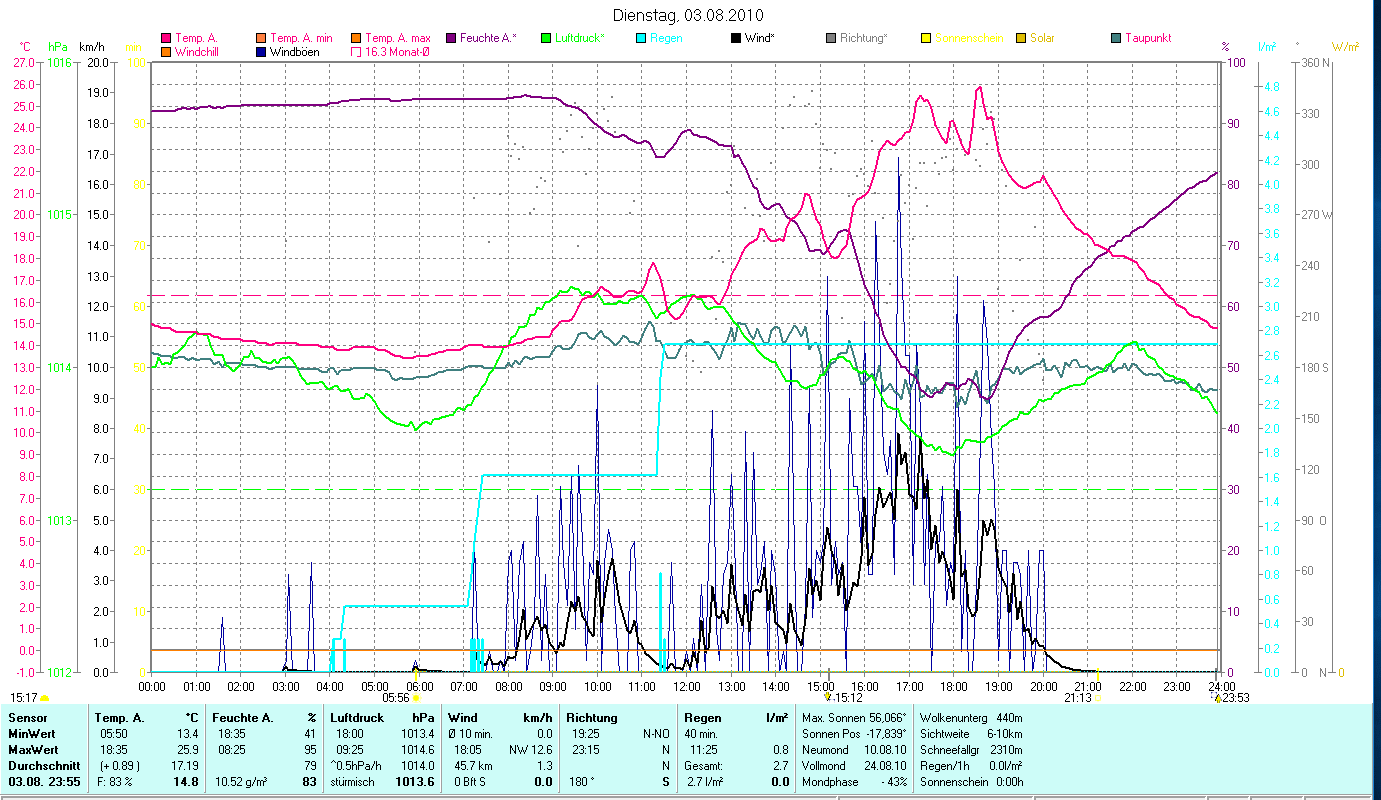Click the sunset marker at 21:13
The image size is (1381, 800).
point(1098,698)
